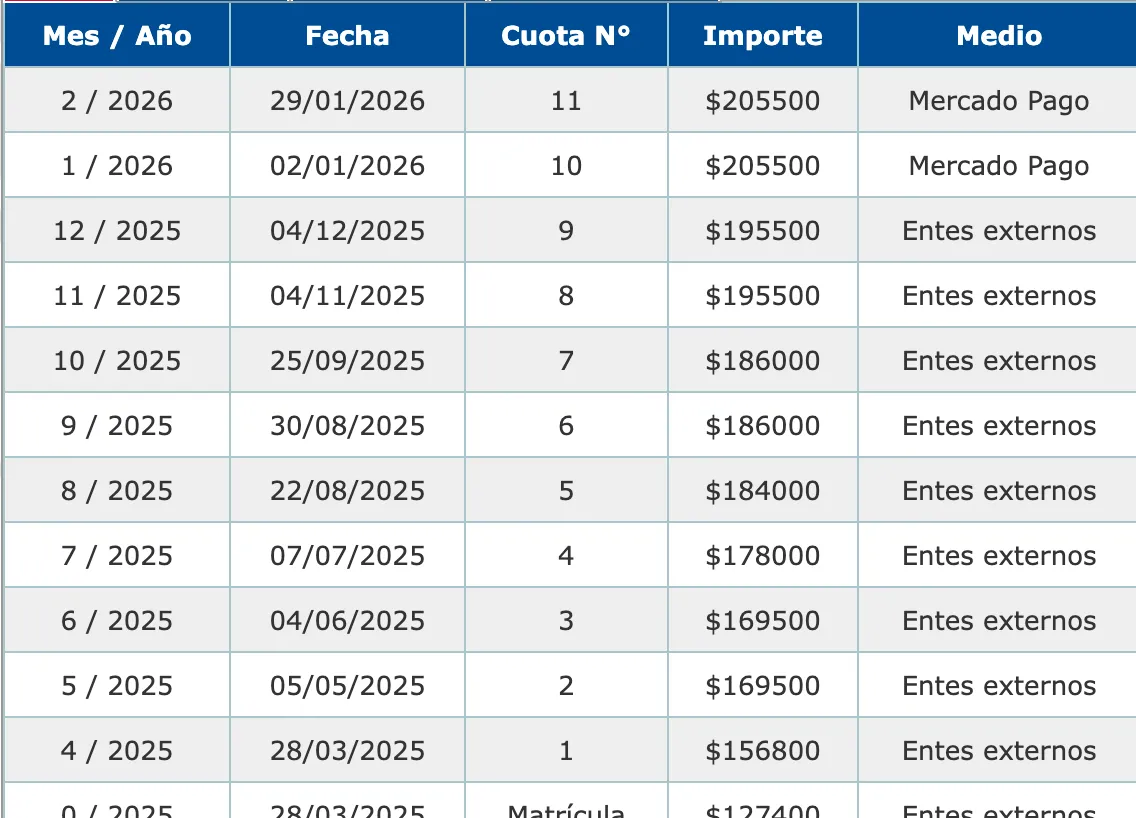Select the $195500 amount for cuota 8
The height and width of the screenshot is (818, 1136).
tap(762, 296)
